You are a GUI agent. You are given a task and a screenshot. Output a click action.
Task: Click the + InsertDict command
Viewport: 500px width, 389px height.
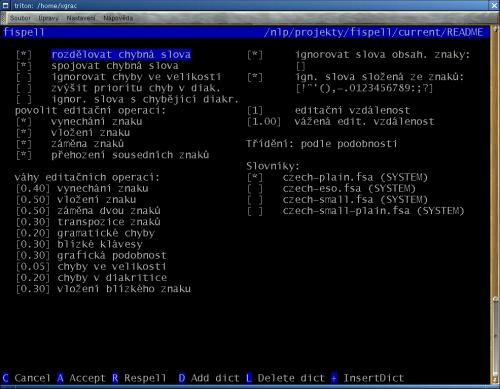coord(367,378)
